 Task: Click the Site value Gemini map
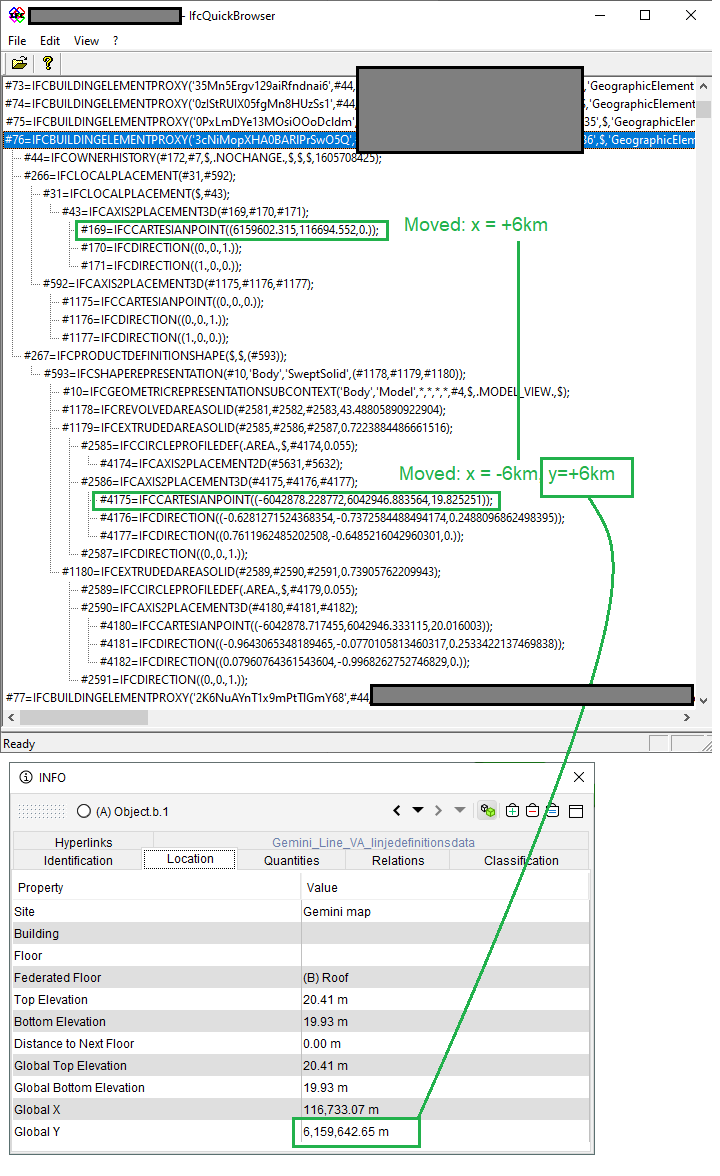(337, 912)
